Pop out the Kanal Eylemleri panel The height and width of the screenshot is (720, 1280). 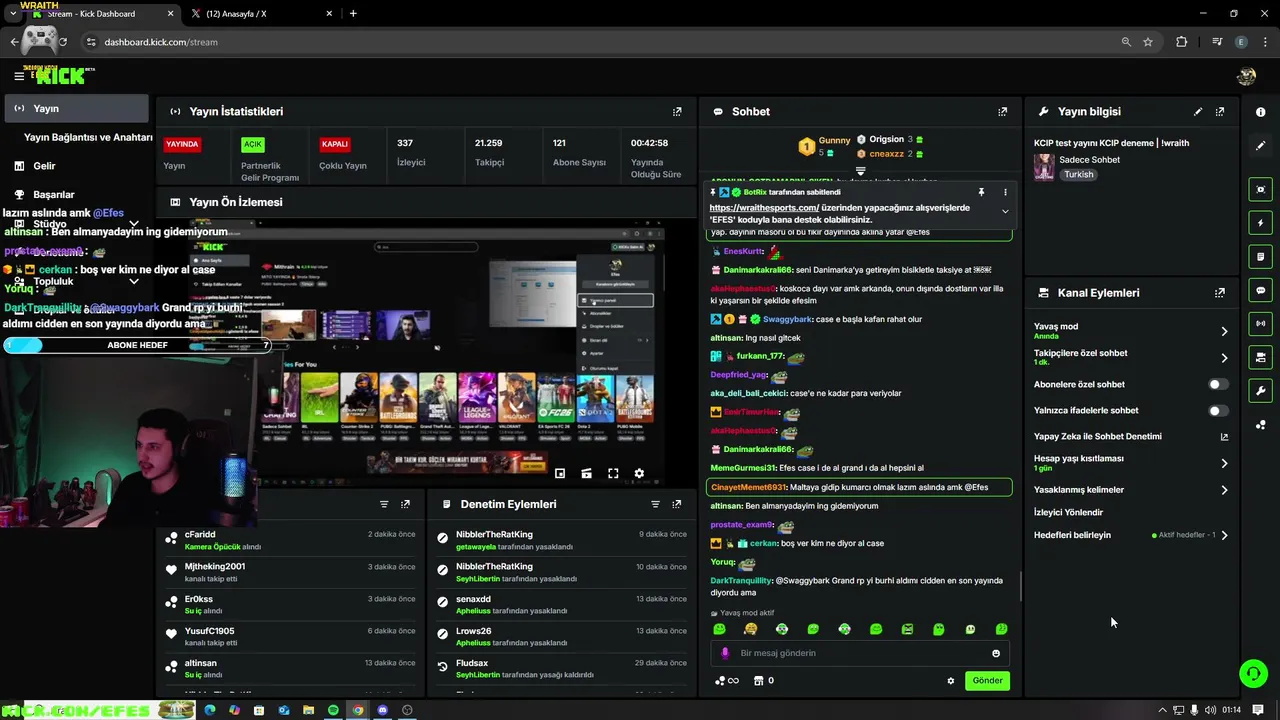point(1220,293)
